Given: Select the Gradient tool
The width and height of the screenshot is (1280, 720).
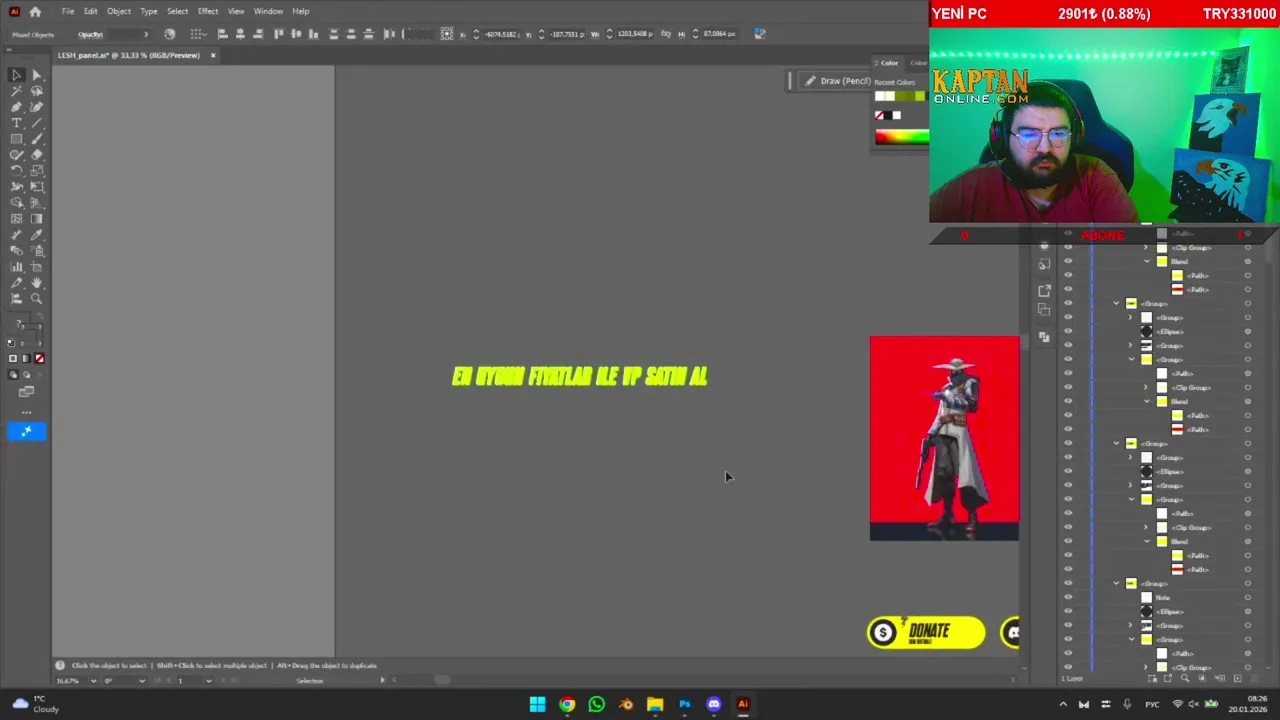Looking at the screenshot, I should pos(37,219).
